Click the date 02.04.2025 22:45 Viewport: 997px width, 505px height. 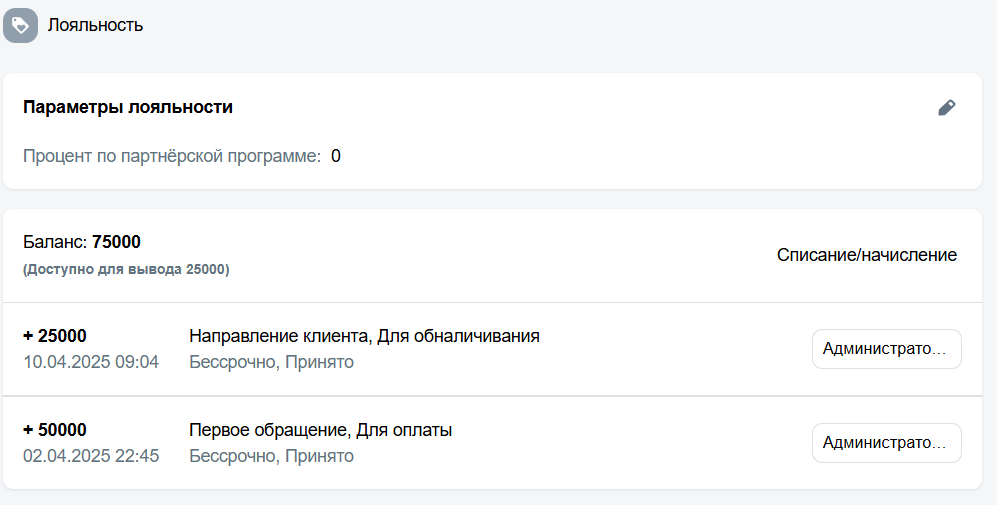[91, 457]
